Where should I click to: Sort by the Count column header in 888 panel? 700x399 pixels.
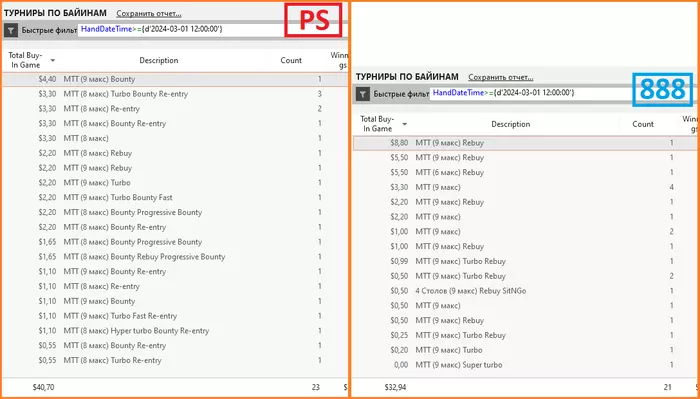pyautogui.click(x=643, y=124)
